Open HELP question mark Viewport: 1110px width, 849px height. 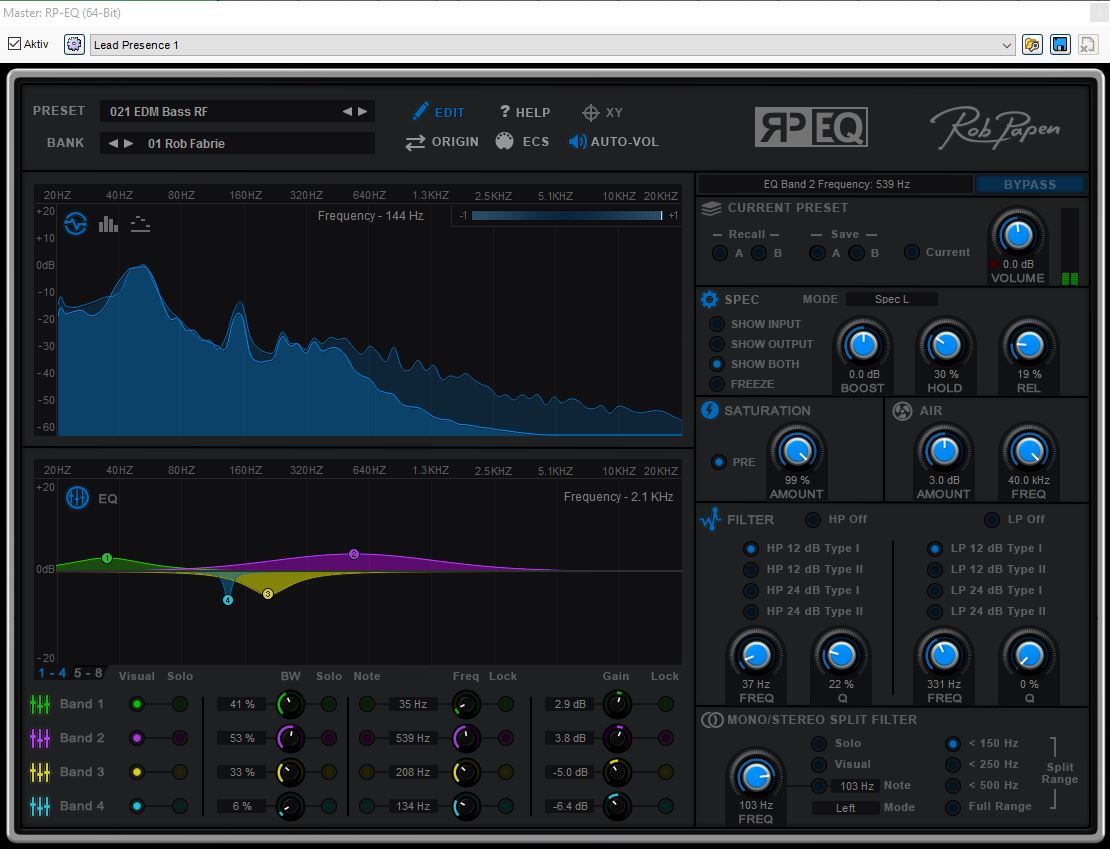505,111
